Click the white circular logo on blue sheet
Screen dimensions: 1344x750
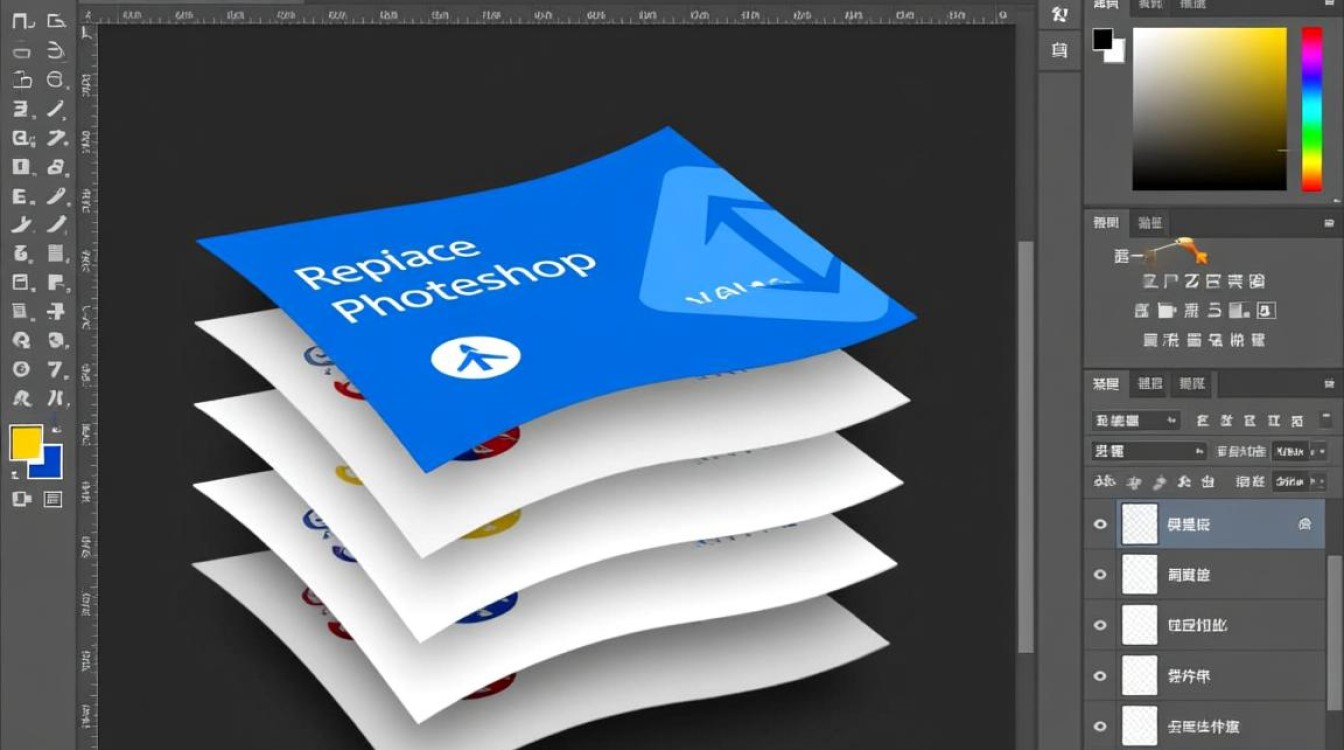tap(476, 357)
